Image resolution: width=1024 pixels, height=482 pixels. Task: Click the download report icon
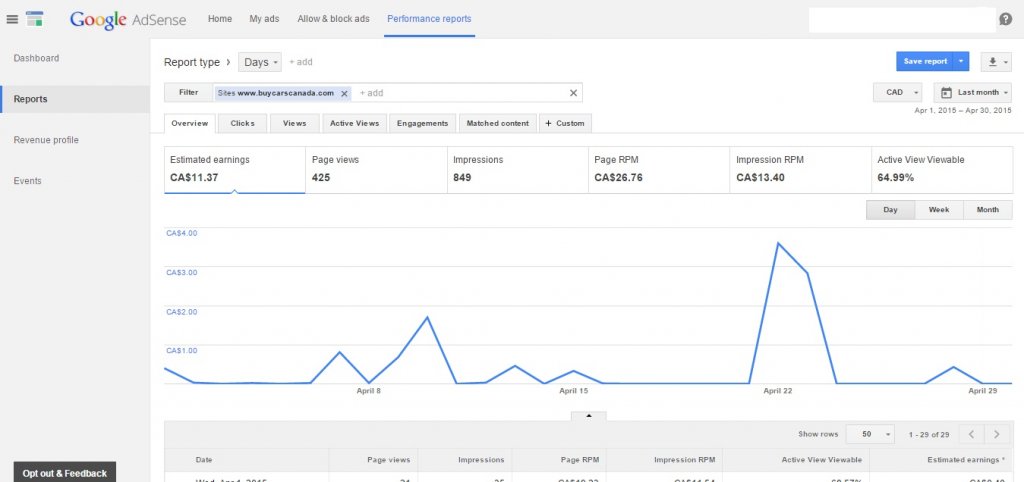click(x=996, y=61)
